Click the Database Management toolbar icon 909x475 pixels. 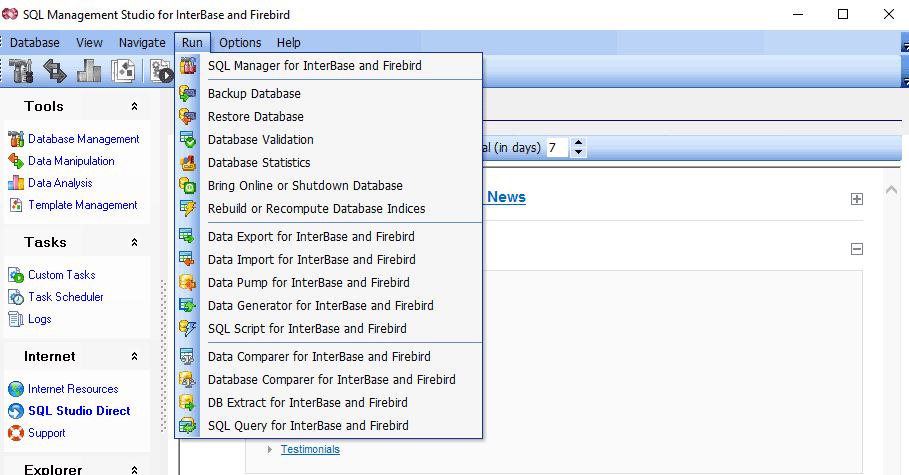pos(21,71)
